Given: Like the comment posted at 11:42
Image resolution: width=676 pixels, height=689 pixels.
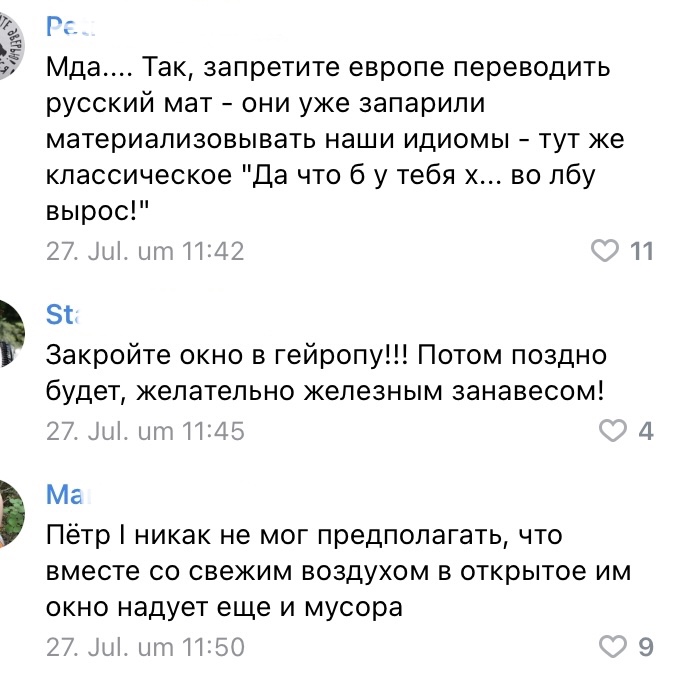Looking at the screenshot, I should pyautogui.click(x=605, y=251).
